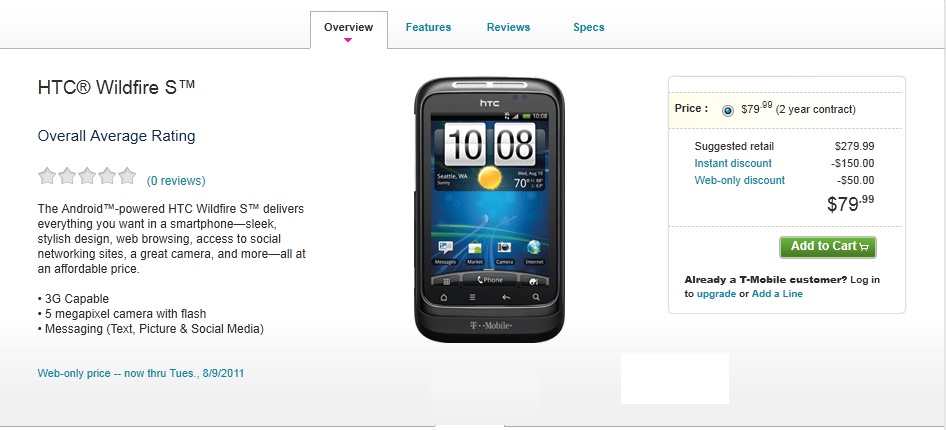Screen dimensions: 946x430
Task: Click the Camera icon on phone screen
Action: click(504, 252)
